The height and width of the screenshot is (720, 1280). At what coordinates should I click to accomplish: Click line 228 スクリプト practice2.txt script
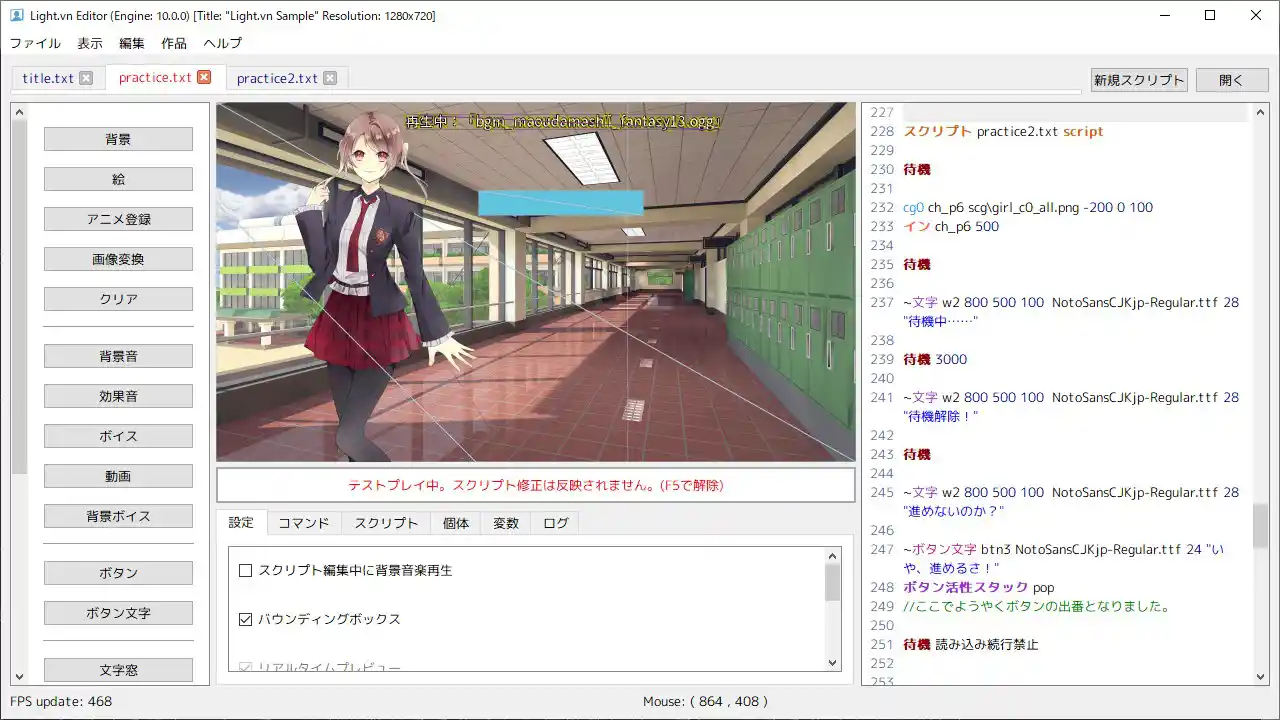[1003, 131]
